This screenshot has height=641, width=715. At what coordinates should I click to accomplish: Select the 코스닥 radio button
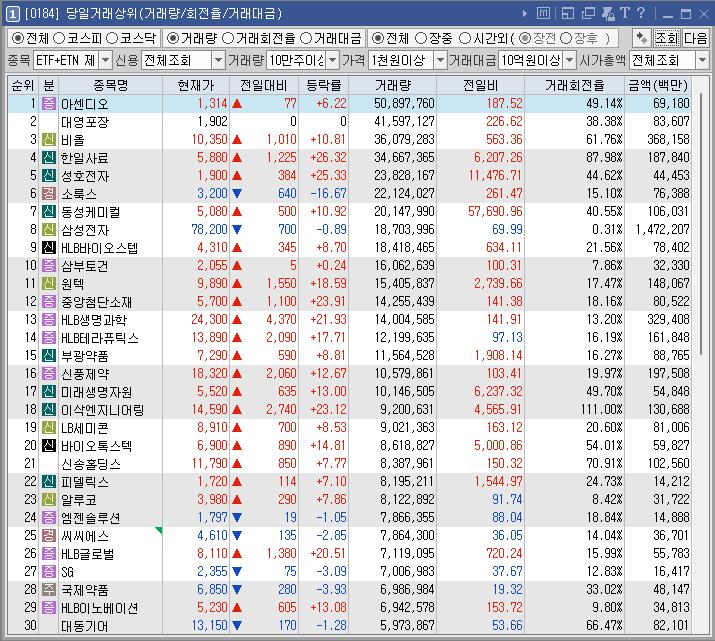[112, 38]
